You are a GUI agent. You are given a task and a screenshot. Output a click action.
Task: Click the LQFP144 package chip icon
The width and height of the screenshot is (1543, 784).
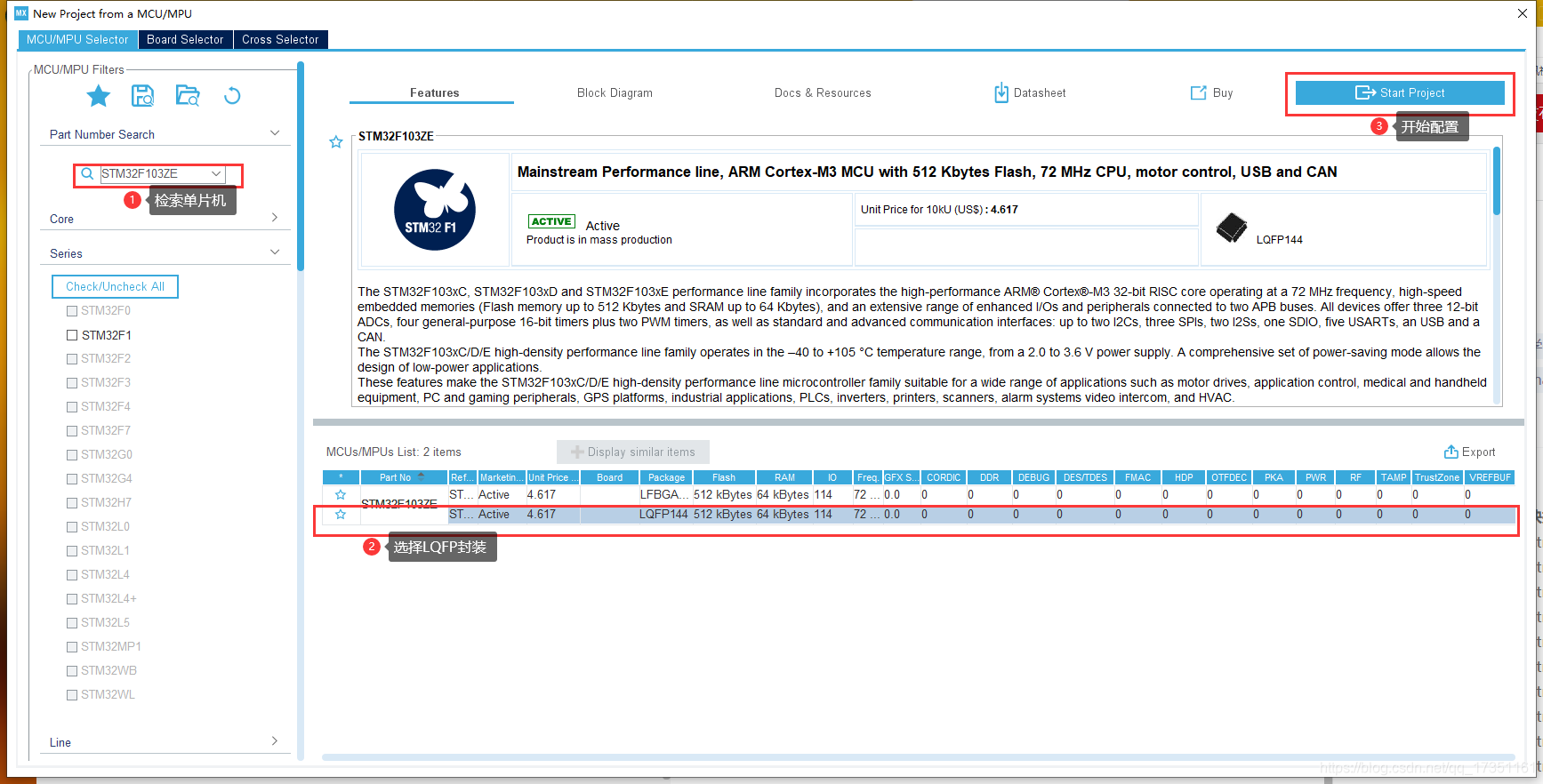point(1232,228)
